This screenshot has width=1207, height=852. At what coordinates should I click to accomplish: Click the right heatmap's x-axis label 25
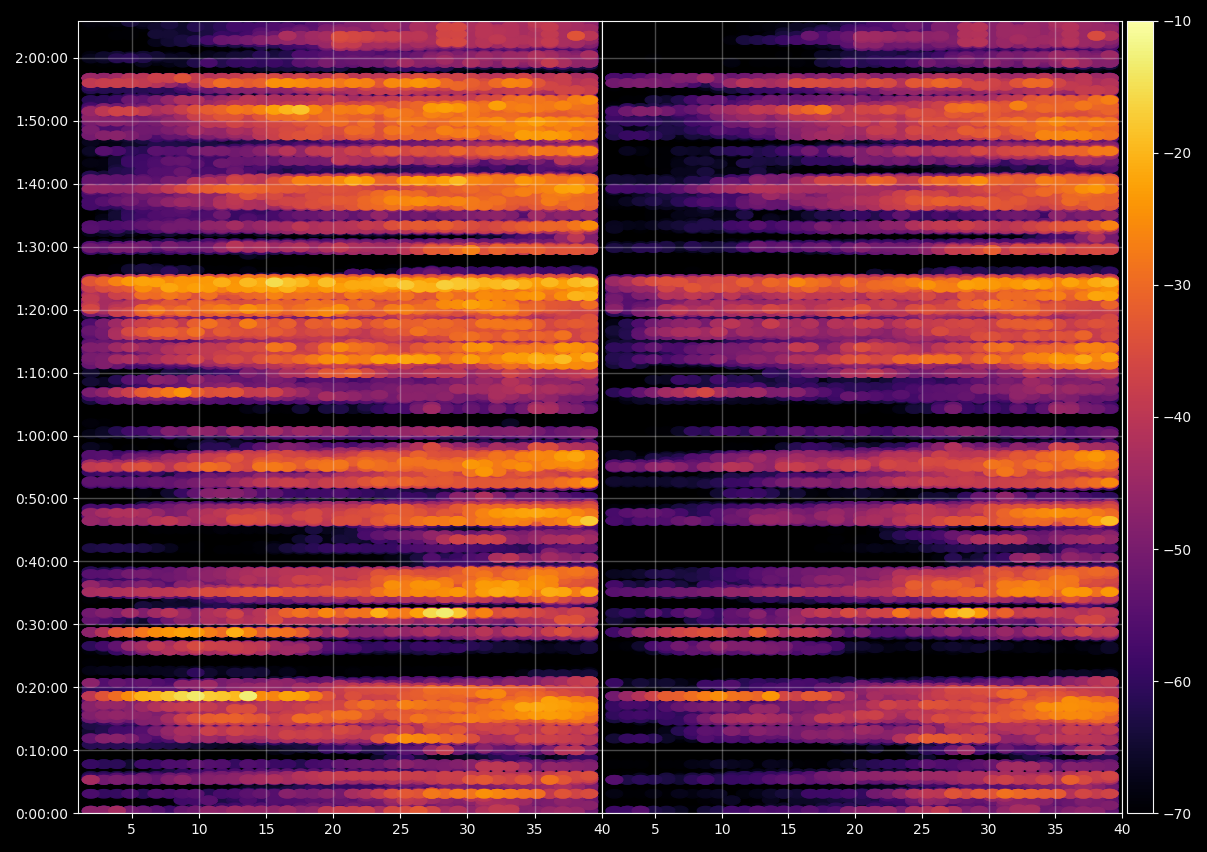click(922, 830)
